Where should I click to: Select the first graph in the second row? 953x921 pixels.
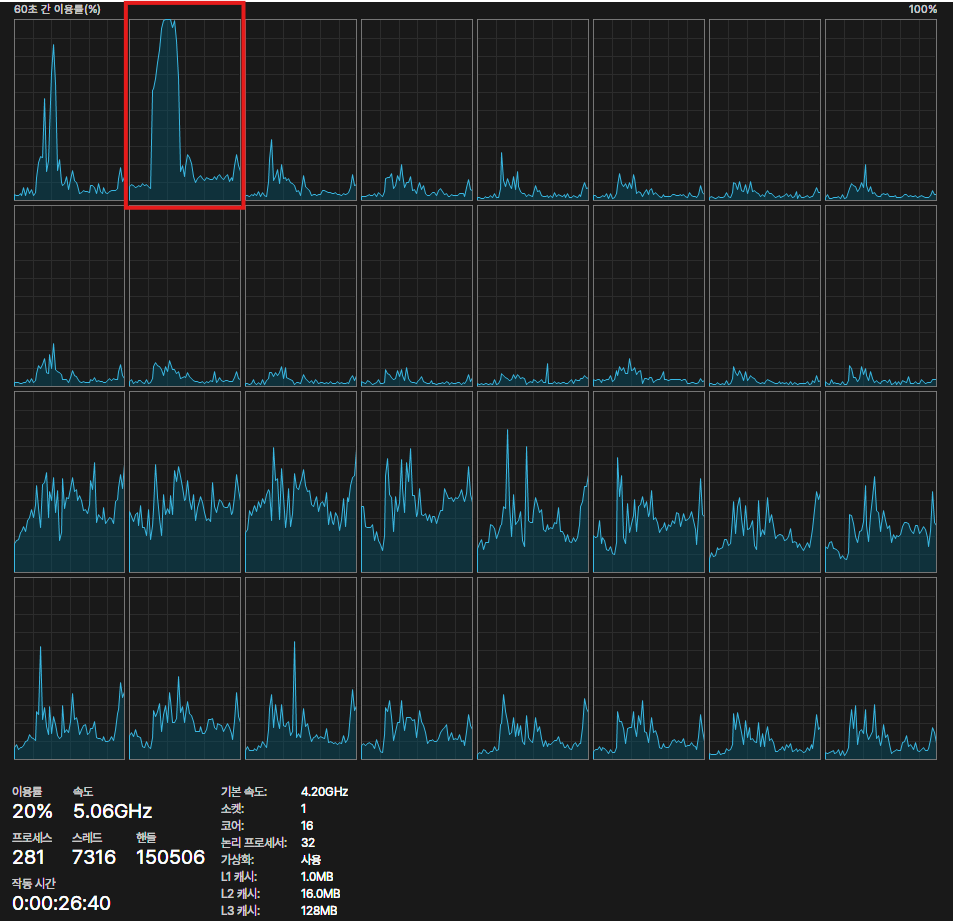(69, 296)
